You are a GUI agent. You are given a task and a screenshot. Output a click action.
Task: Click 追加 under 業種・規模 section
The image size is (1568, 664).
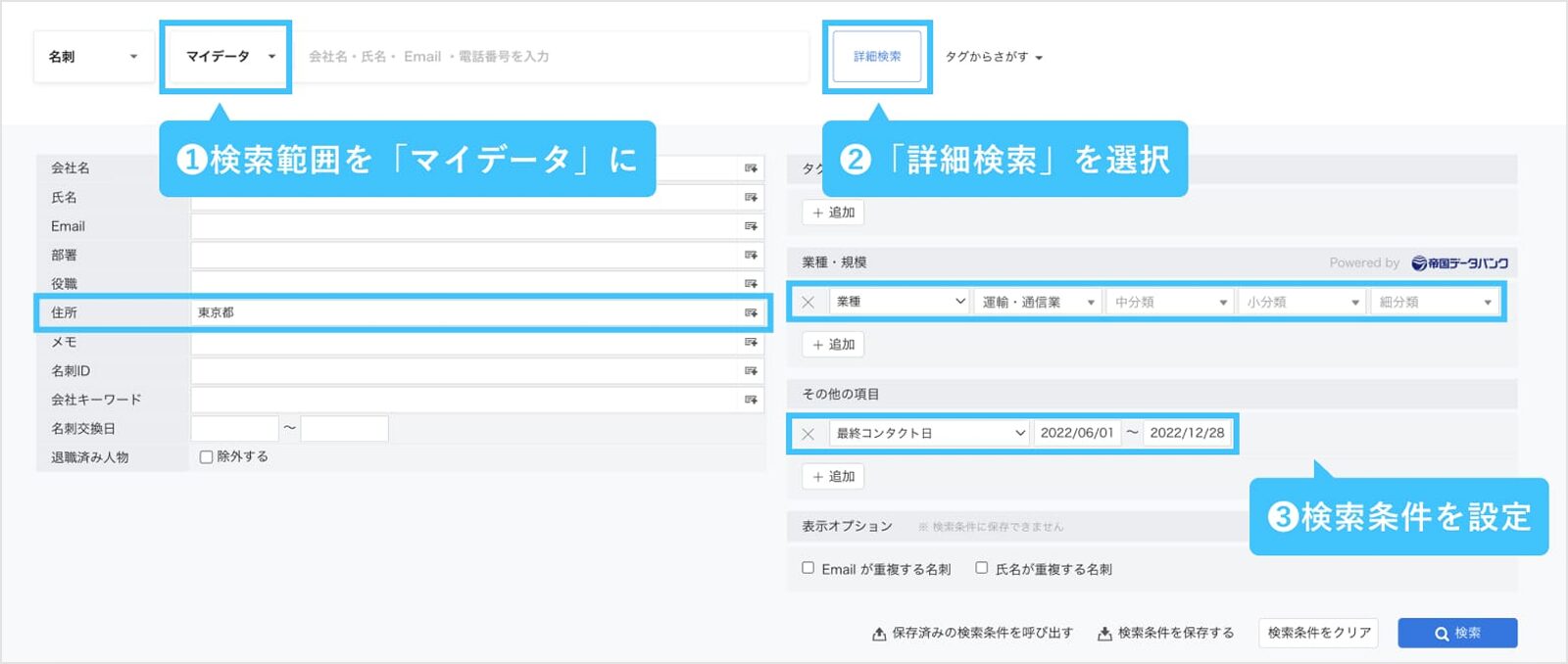coord(834,345)
